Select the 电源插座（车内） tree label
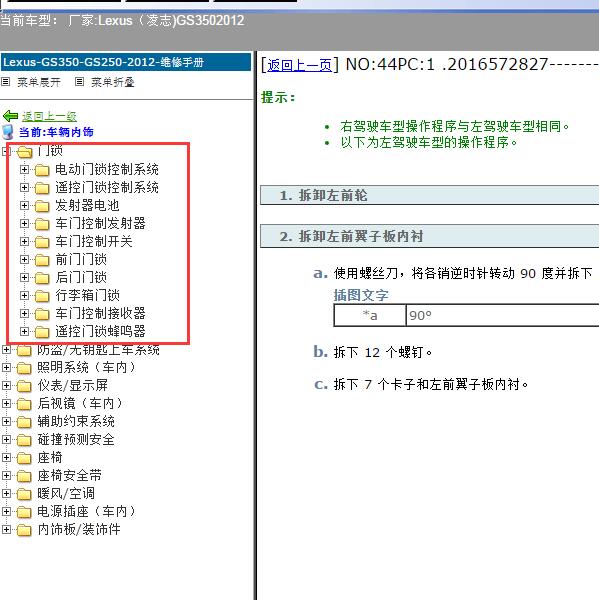This screenshot has width=599, height=600. (87, 511)
